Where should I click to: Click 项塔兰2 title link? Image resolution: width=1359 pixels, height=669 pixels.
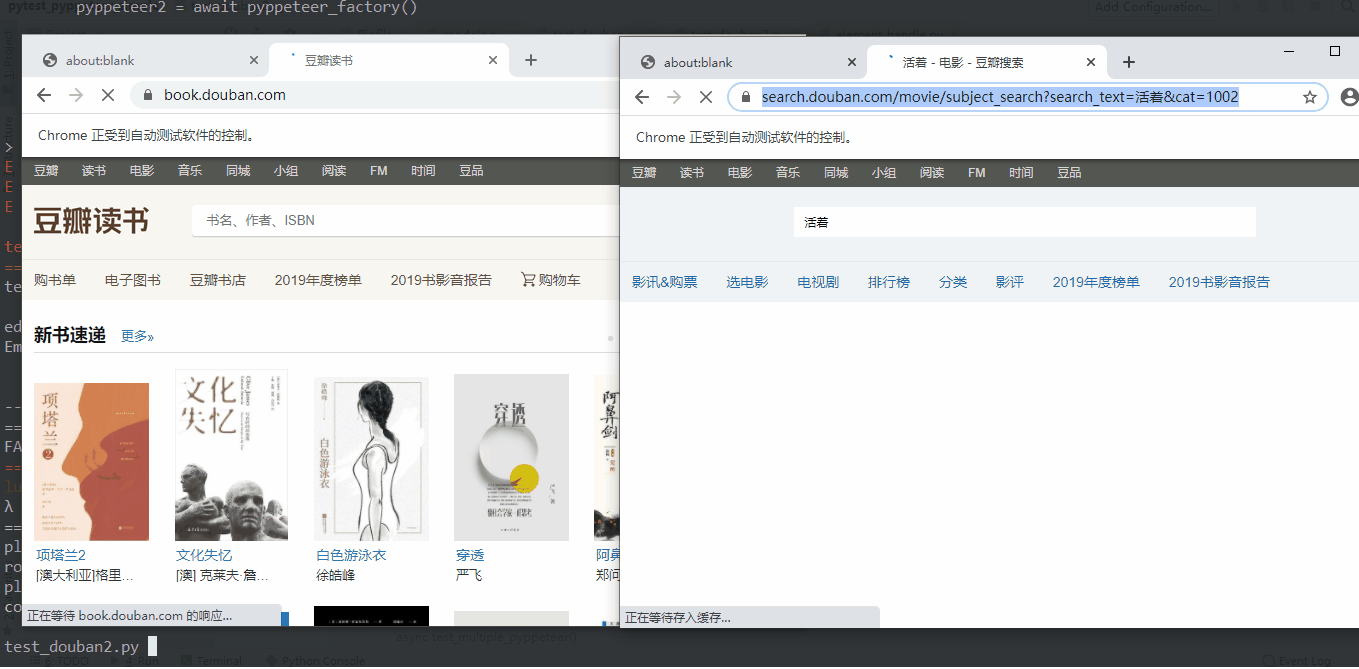pyautogui.click(x=61, y=555)
